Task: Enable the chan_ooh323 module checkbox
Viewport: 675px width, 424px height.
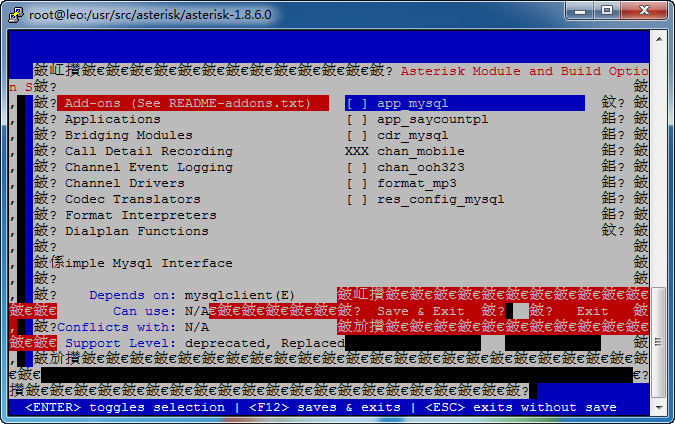Action: (357, 167)
